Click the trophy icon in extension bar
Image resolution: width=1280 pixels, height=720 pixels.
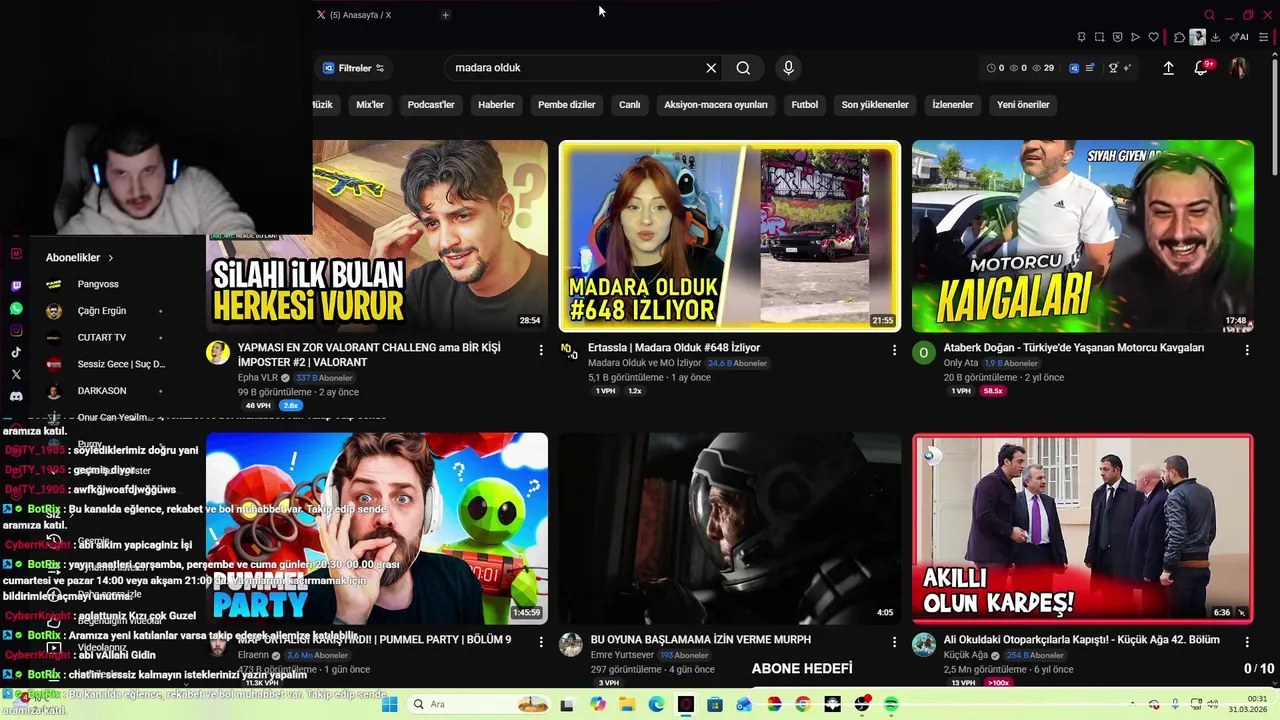pos(1113,68)
